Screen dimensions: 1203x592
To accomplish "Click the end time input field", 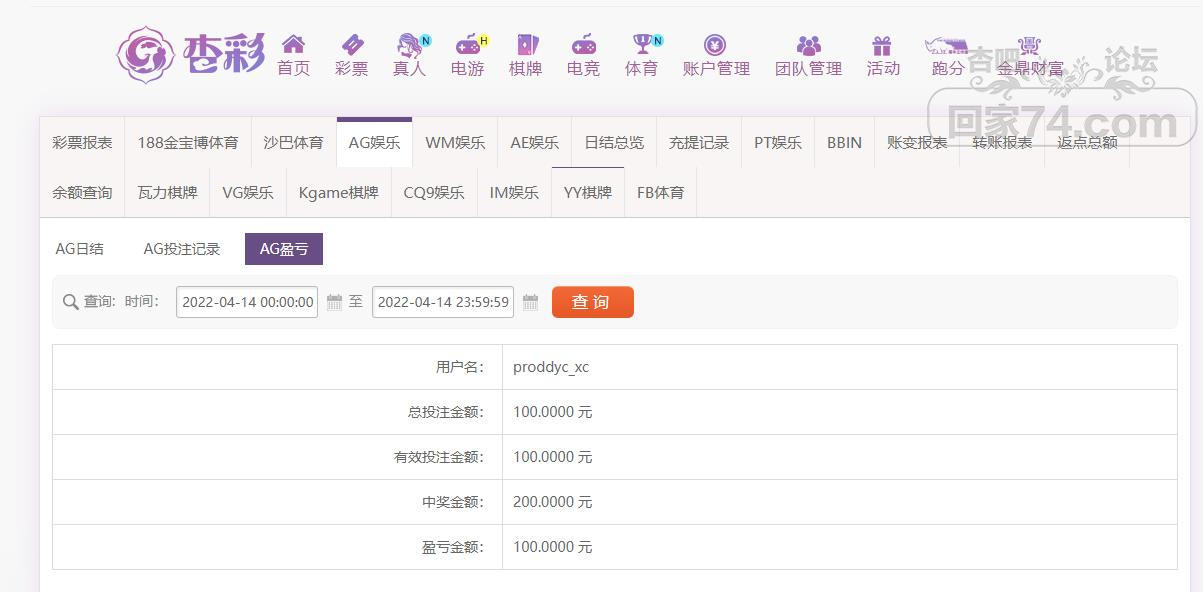I will pos(443,302).
